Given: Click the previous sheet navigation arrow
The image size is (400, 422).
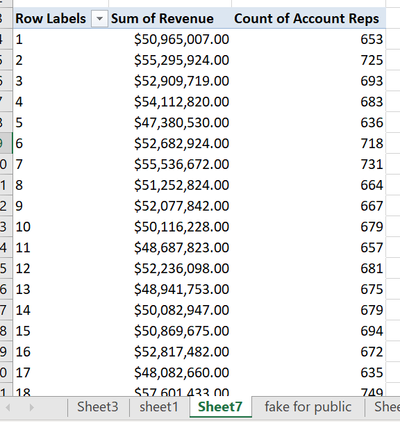Looking at the screenshot, I should pos(8,407).
